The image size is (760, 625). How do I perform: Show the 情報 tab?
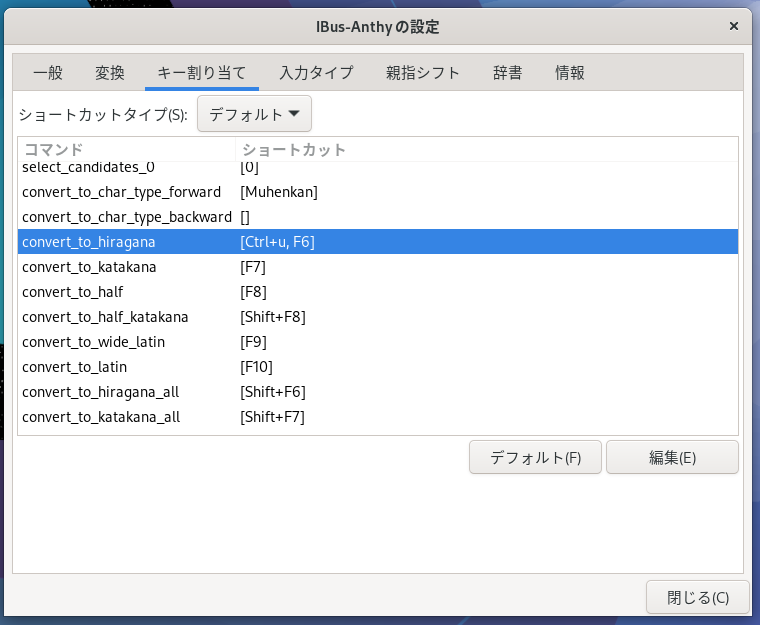[x=570, y=73]
